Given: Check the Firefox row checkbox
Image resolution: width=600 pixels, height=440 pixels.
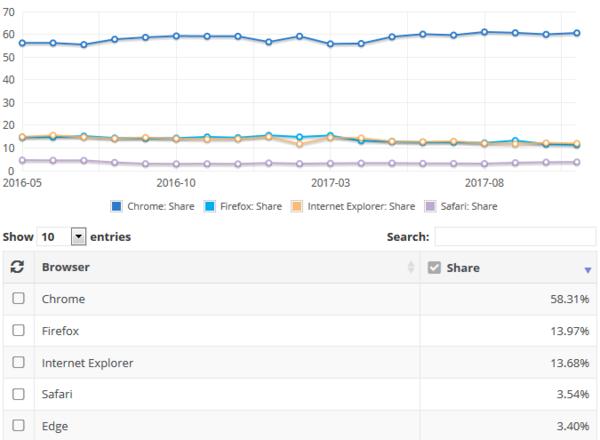Looking at the screenshot, I should [18, 330].
